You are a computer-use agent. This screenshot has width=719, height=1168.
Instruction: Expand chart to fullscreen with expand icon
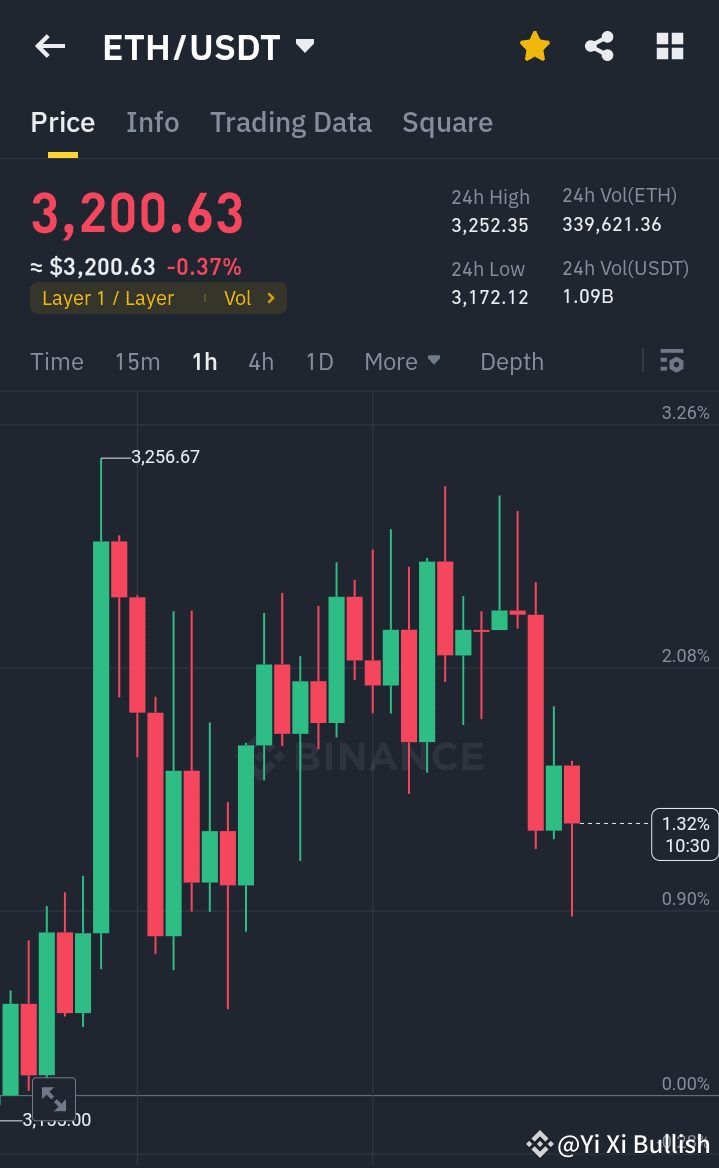54,1098
